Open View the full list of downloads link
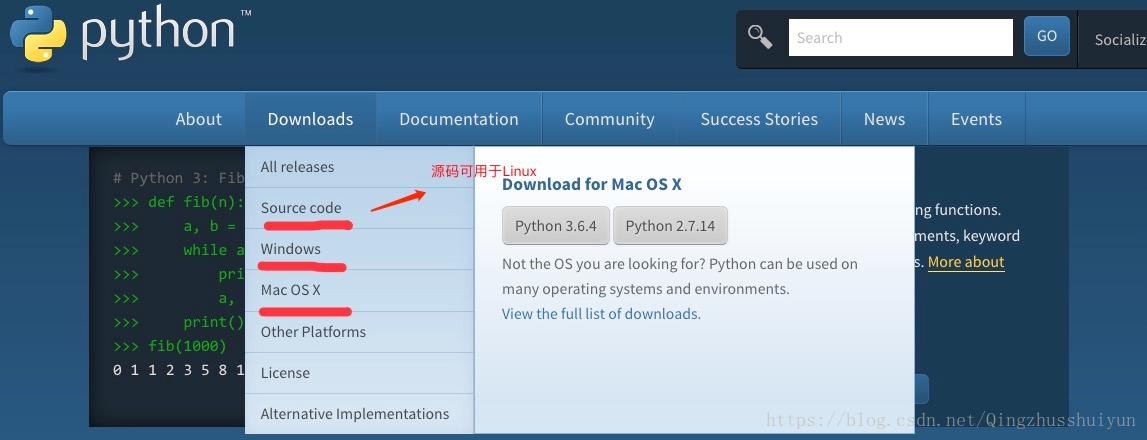The image size is (1147, 440). click(x=601, y=314)
